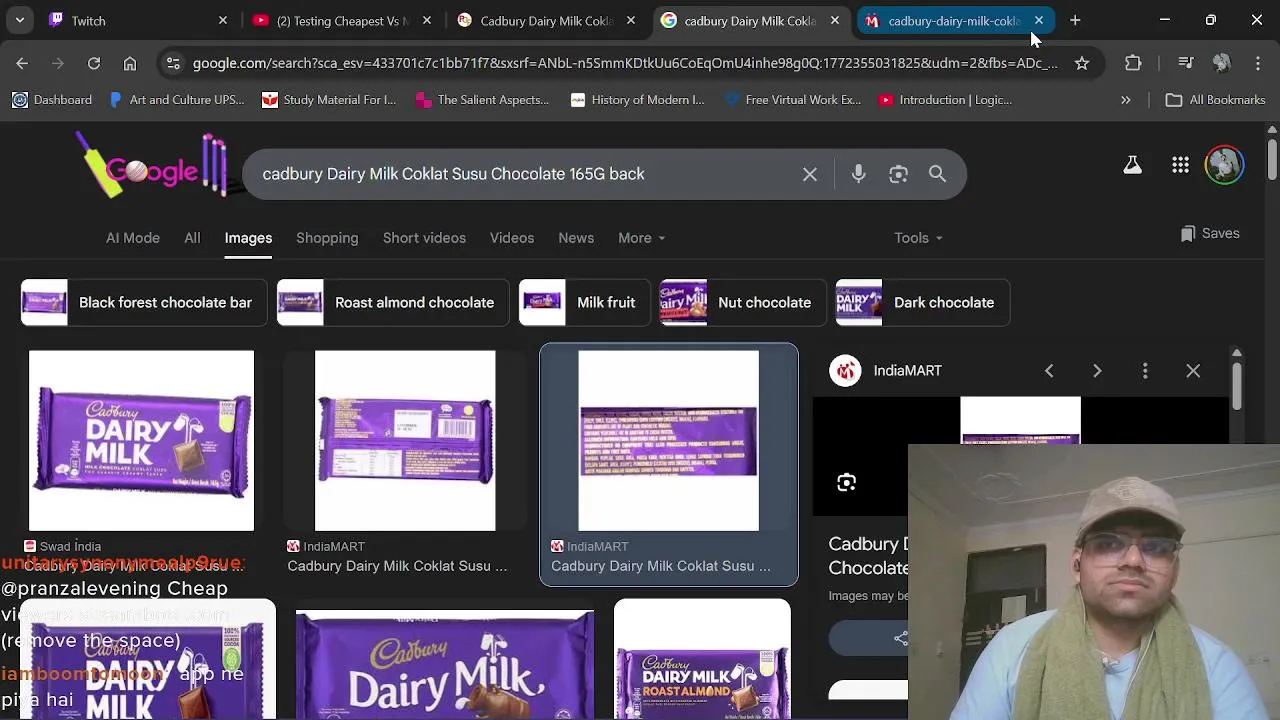Screen dimensions: 1280x720
Task: Open the large Dairy Milk close-up image result
Action: click(x=444, y=665)
